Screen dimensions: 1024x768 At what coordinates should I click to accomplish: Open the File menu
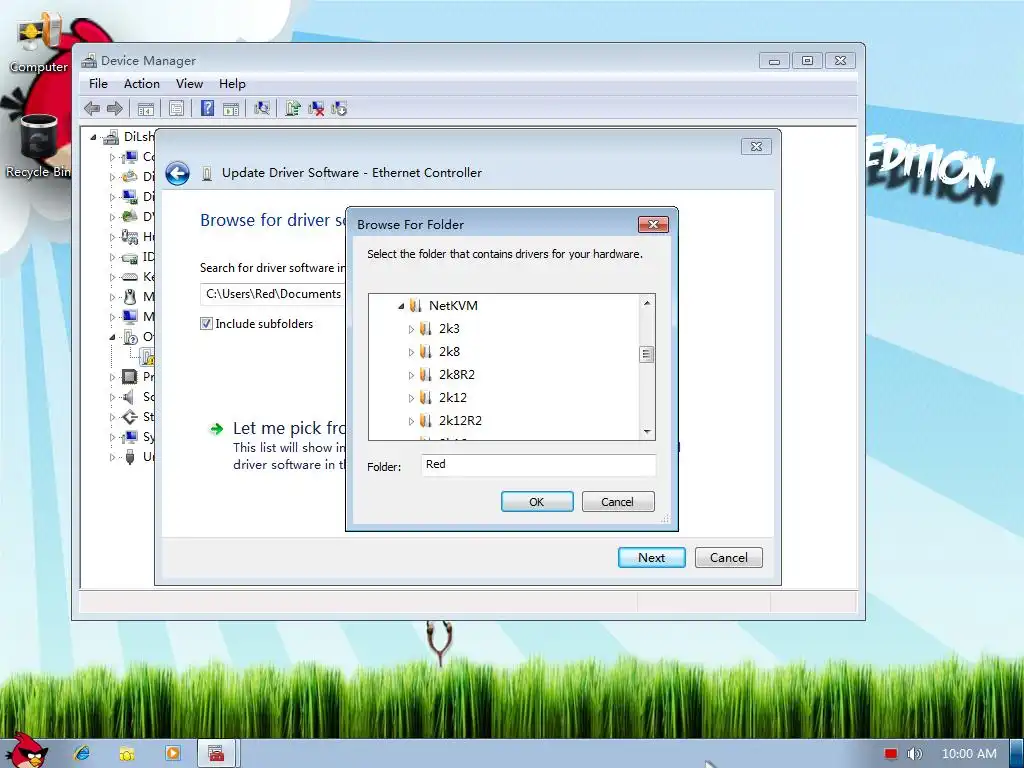(99, 84)
